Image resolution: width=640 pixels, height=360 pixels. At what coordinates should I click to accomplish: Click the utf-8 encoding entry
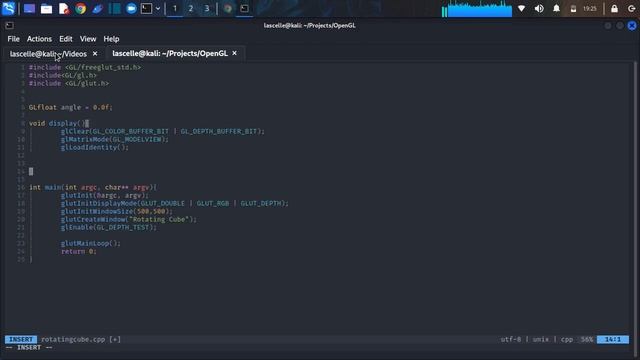coord(511,339)
